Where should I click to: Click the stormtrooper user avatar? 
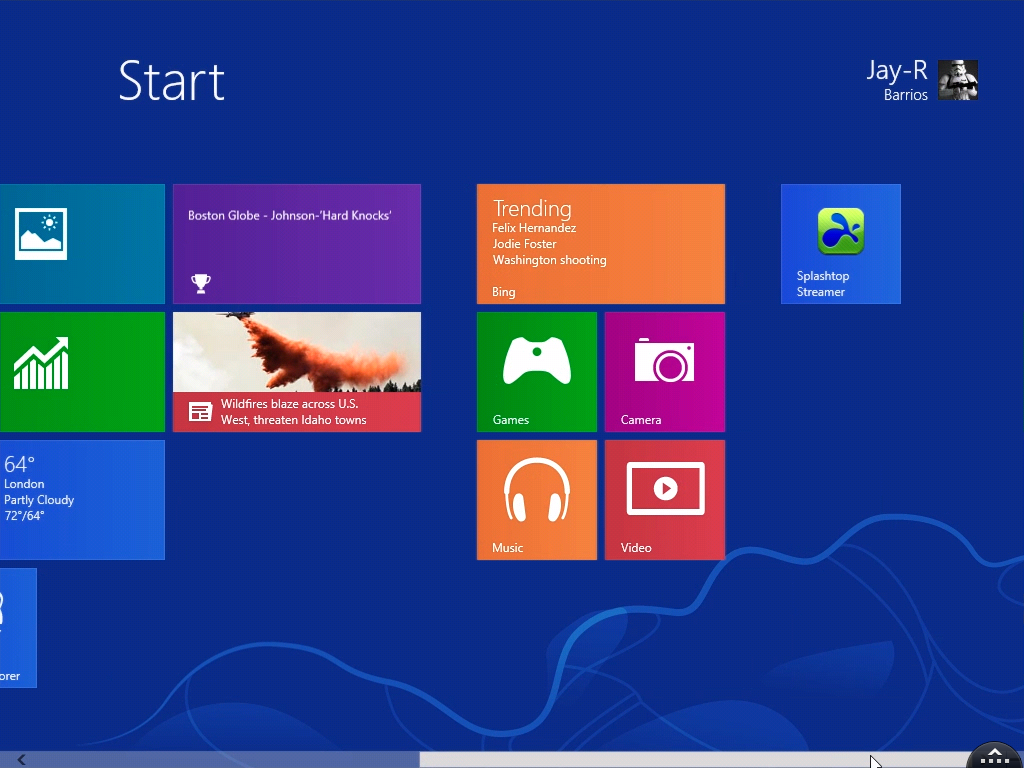(957, 80)
